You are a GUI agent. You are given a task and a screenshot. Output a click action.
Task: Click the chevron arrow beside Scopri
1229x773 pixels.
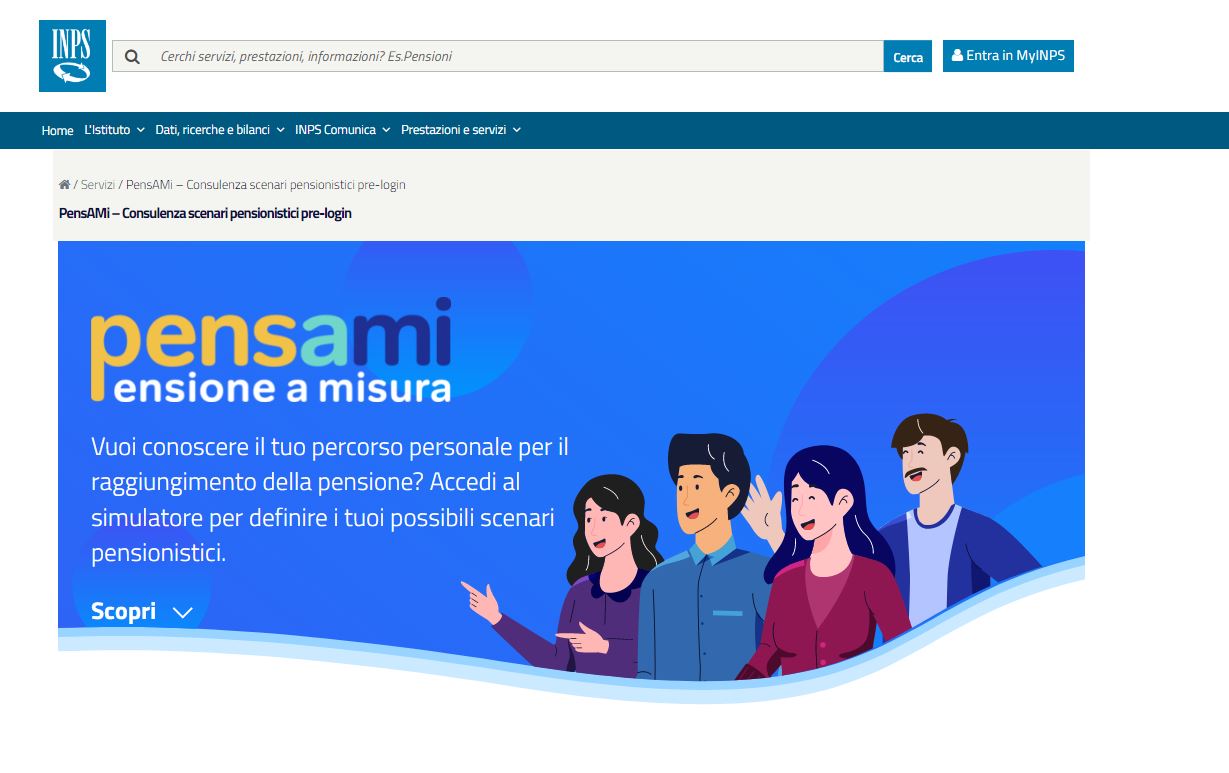pyautogui.click(x=182, y=613)
